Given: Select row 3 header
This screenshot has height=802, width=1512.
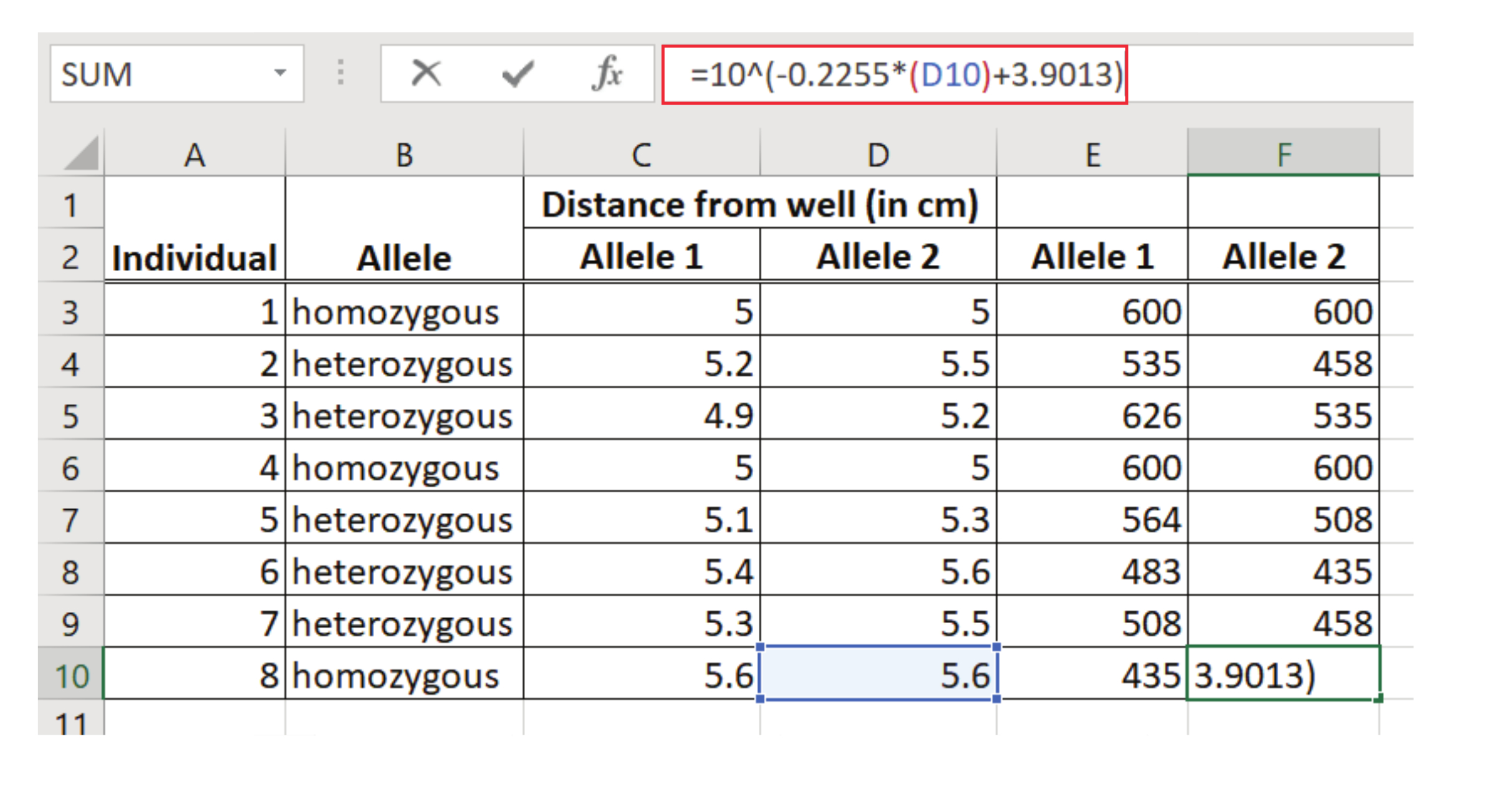Looking at the screenshot, I should pyautogui.click(x=71, y=311).
